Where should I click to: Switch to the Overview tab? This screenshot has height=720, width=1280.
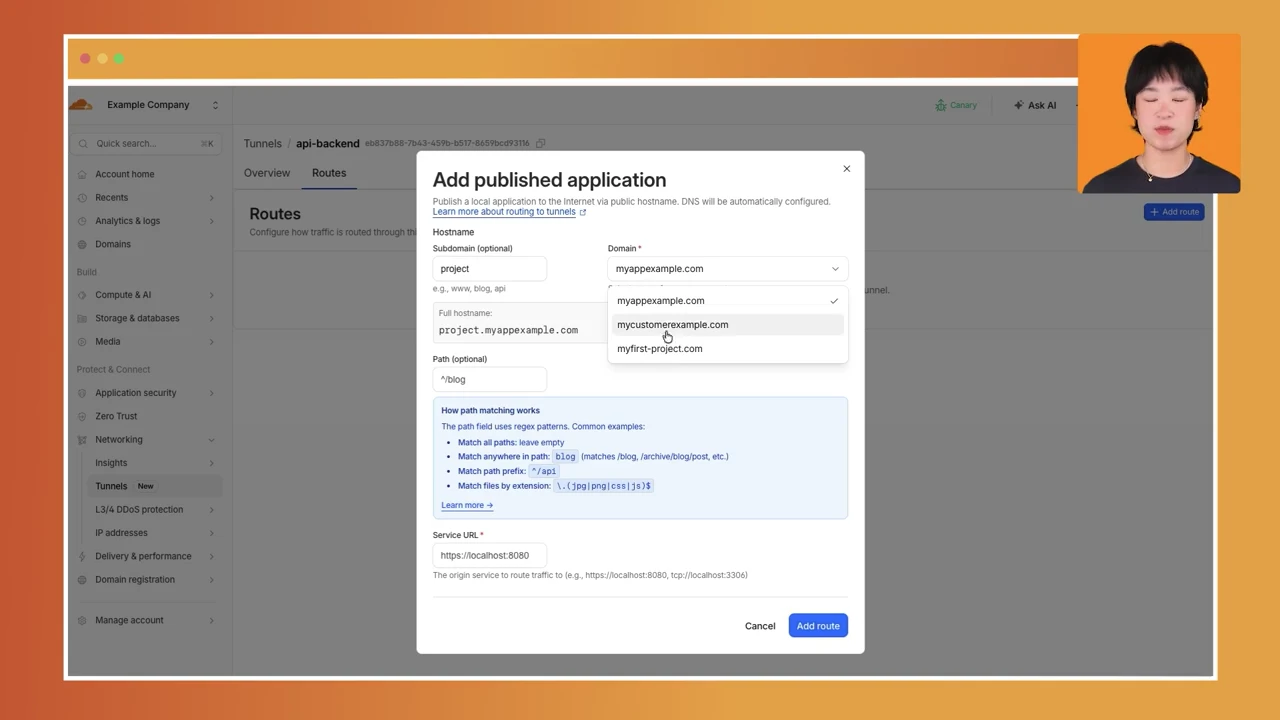point(267,173)
